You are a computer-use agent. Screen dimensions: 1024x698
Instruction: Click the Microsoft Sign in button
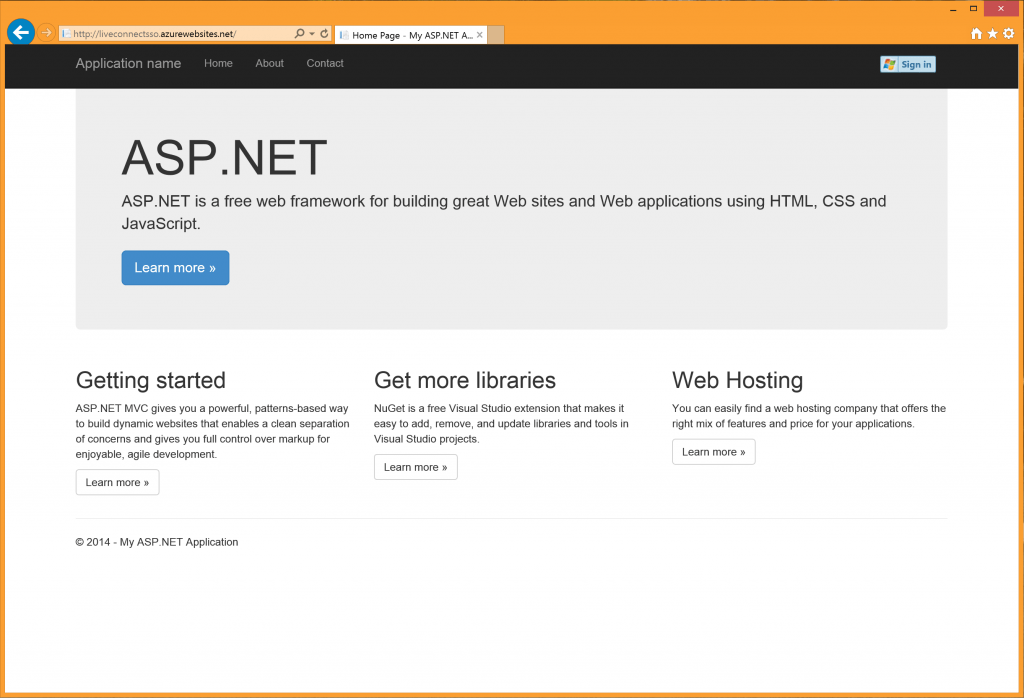point(908,64)
